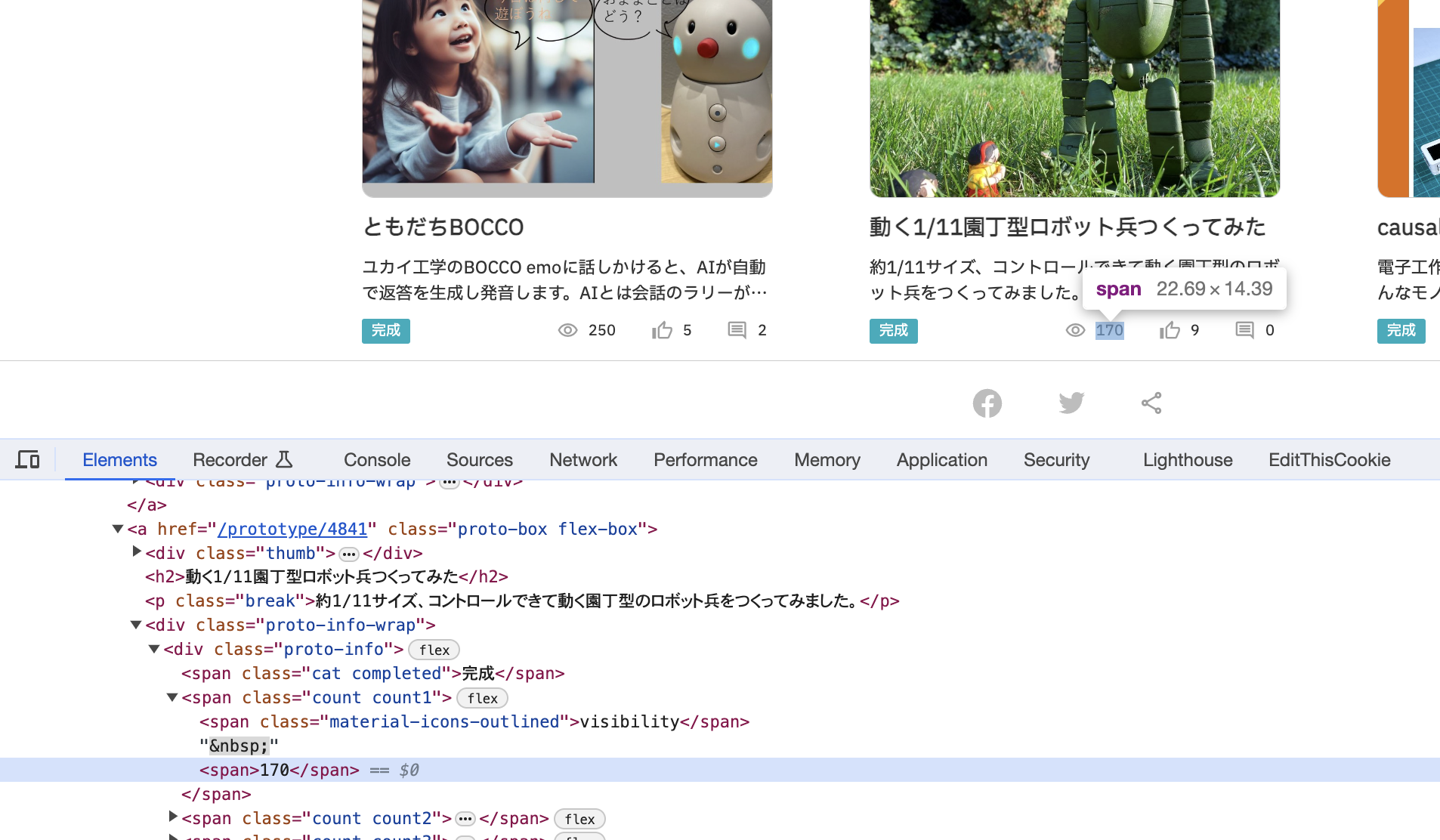
Task: Click the robot in grass thumbnail image
Action: click(x=1074, y=98)
